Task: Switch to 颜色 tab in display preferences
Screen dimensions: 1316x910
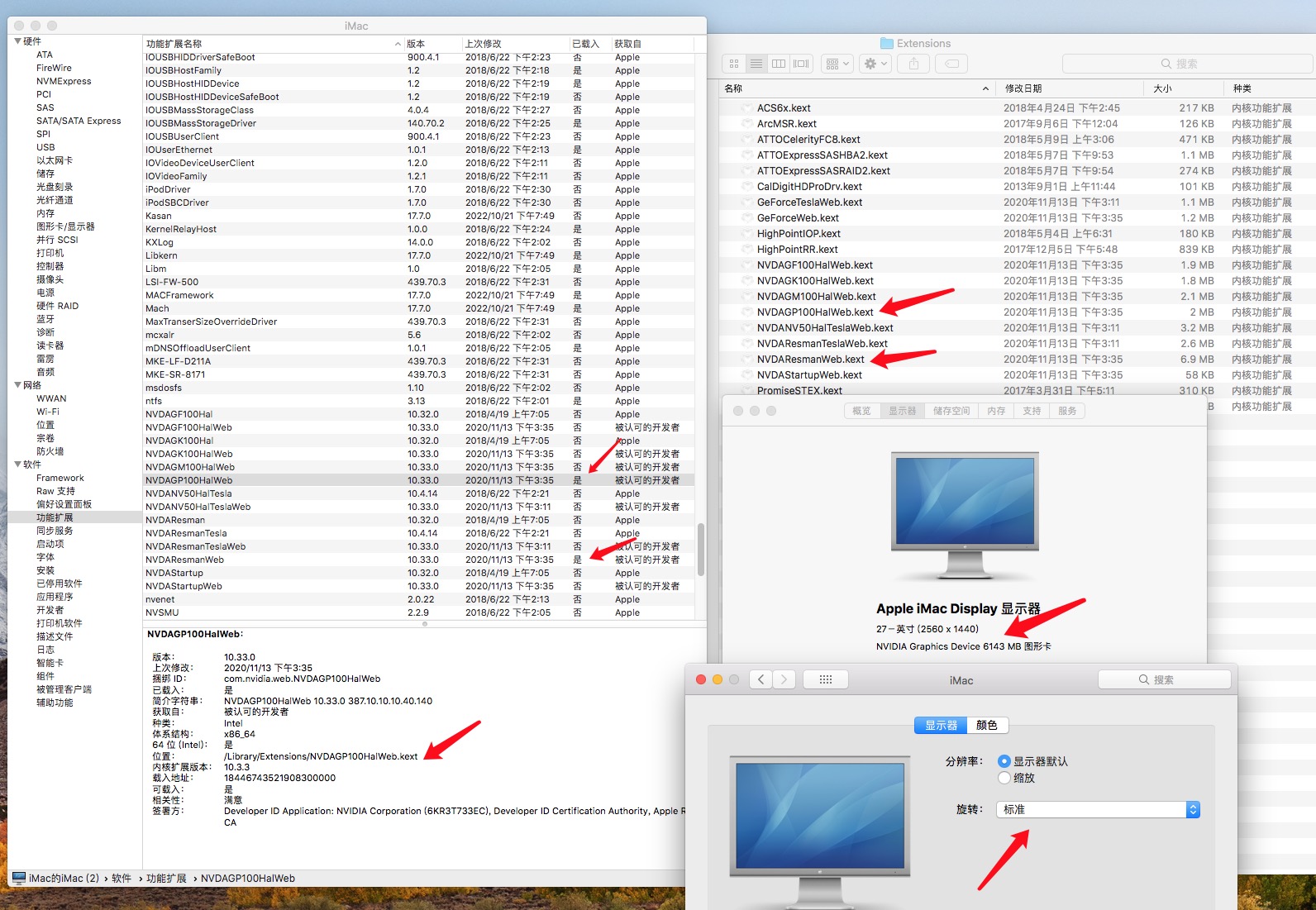Action: pyautogui.click(x=987, y=725)
